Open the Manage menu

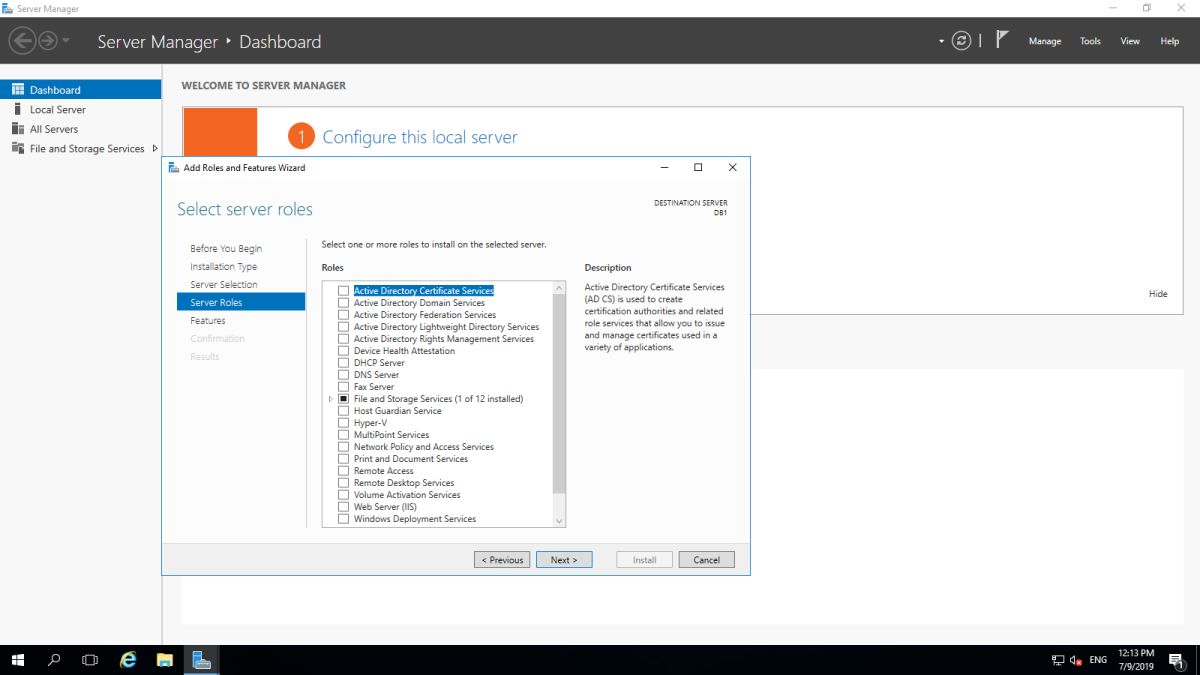tap(1044, 41)
